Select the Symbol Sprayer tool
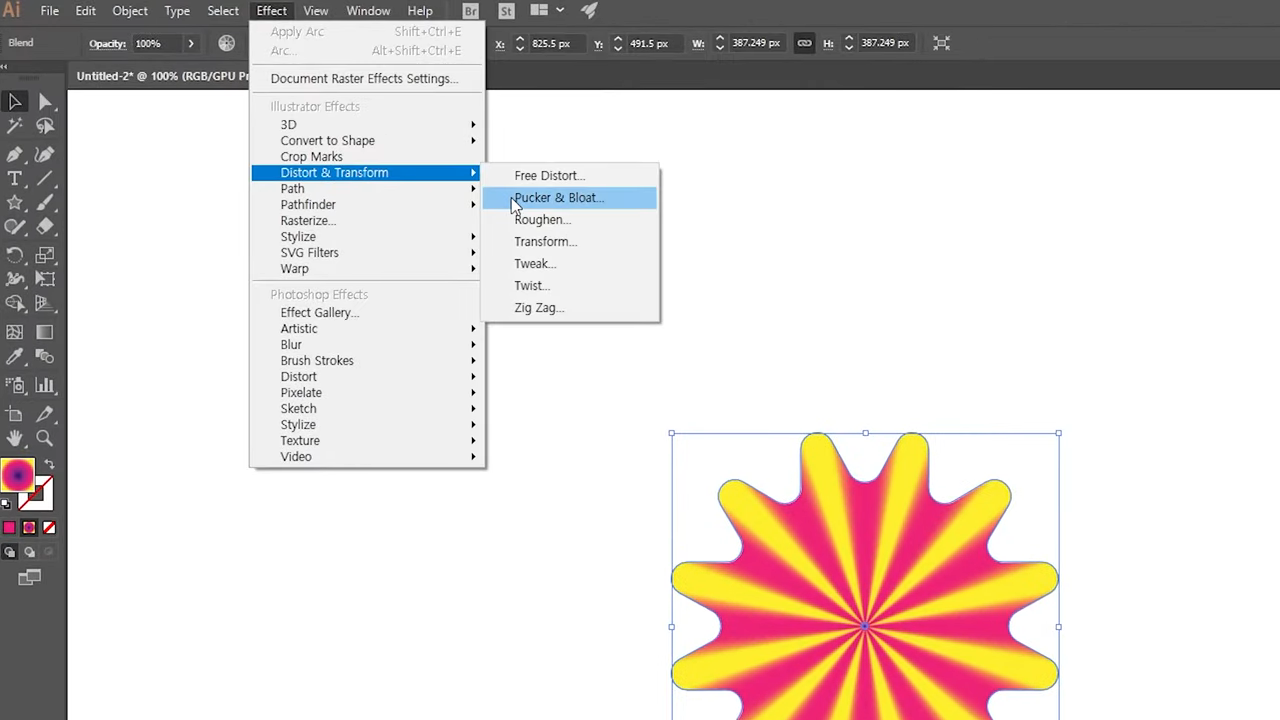1280x720 pixels. coord(15,386)
